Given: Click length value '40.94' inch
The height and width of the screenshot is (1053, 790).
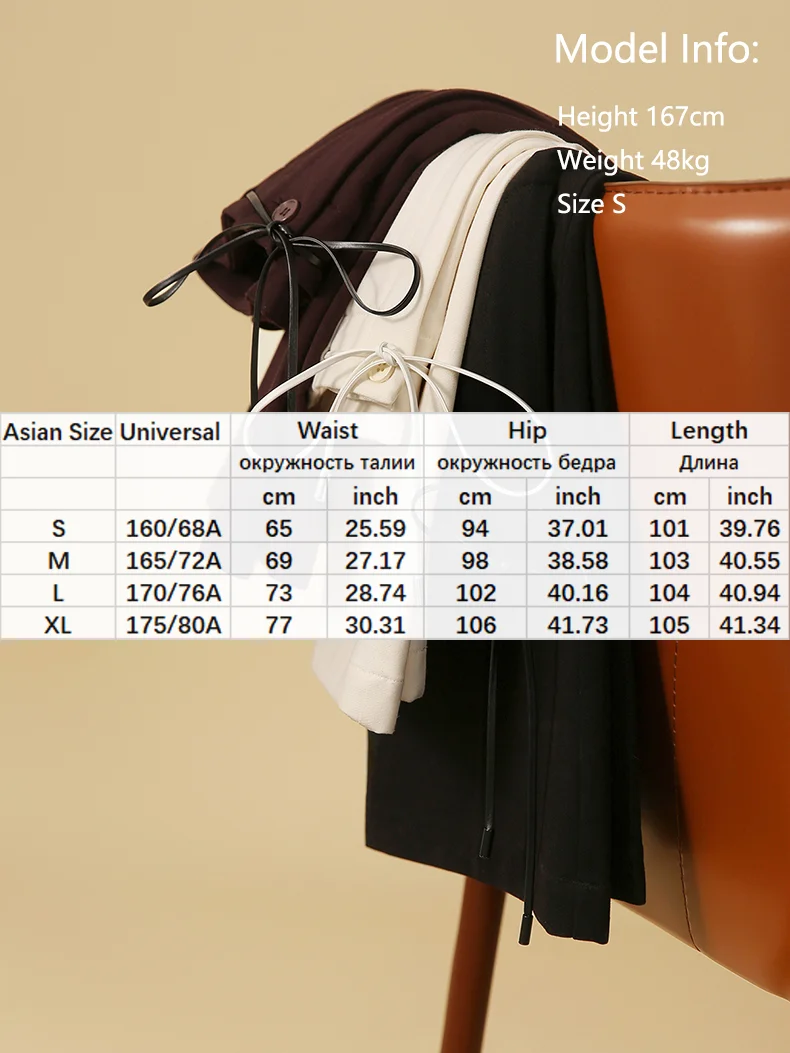Looking at the screenshot, I should pos(750,593).
